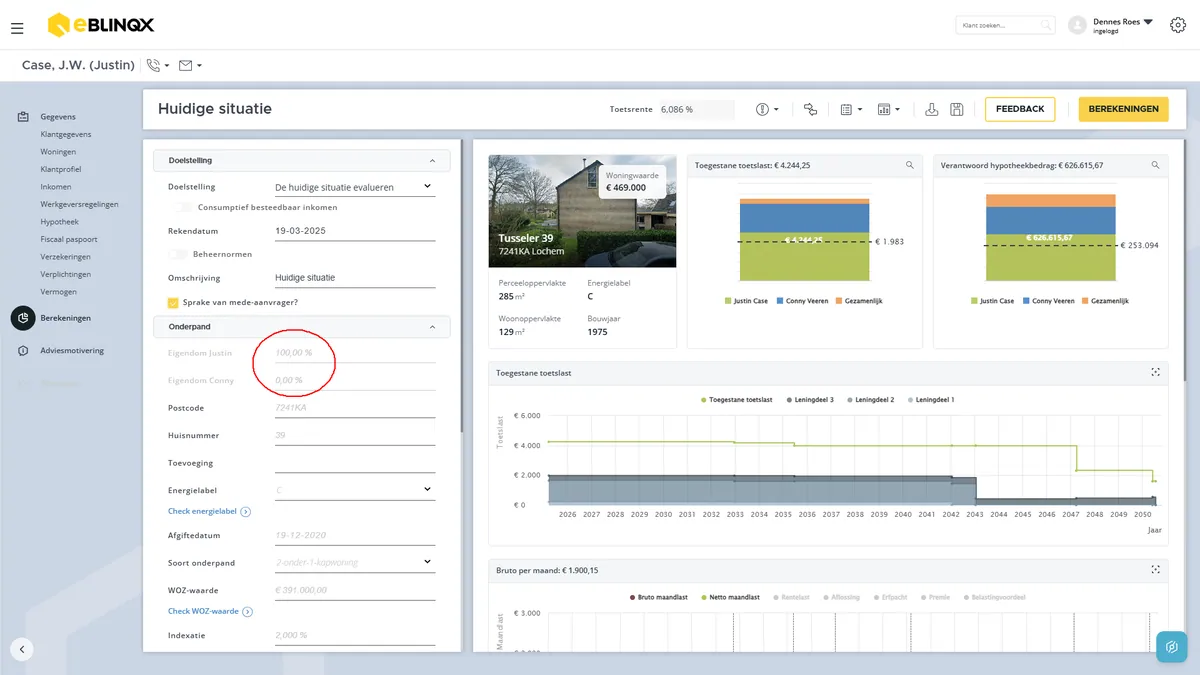The image size is (1200, 675).
Task: Follow the Check energielabel link
Action: [x=209, y=512]
